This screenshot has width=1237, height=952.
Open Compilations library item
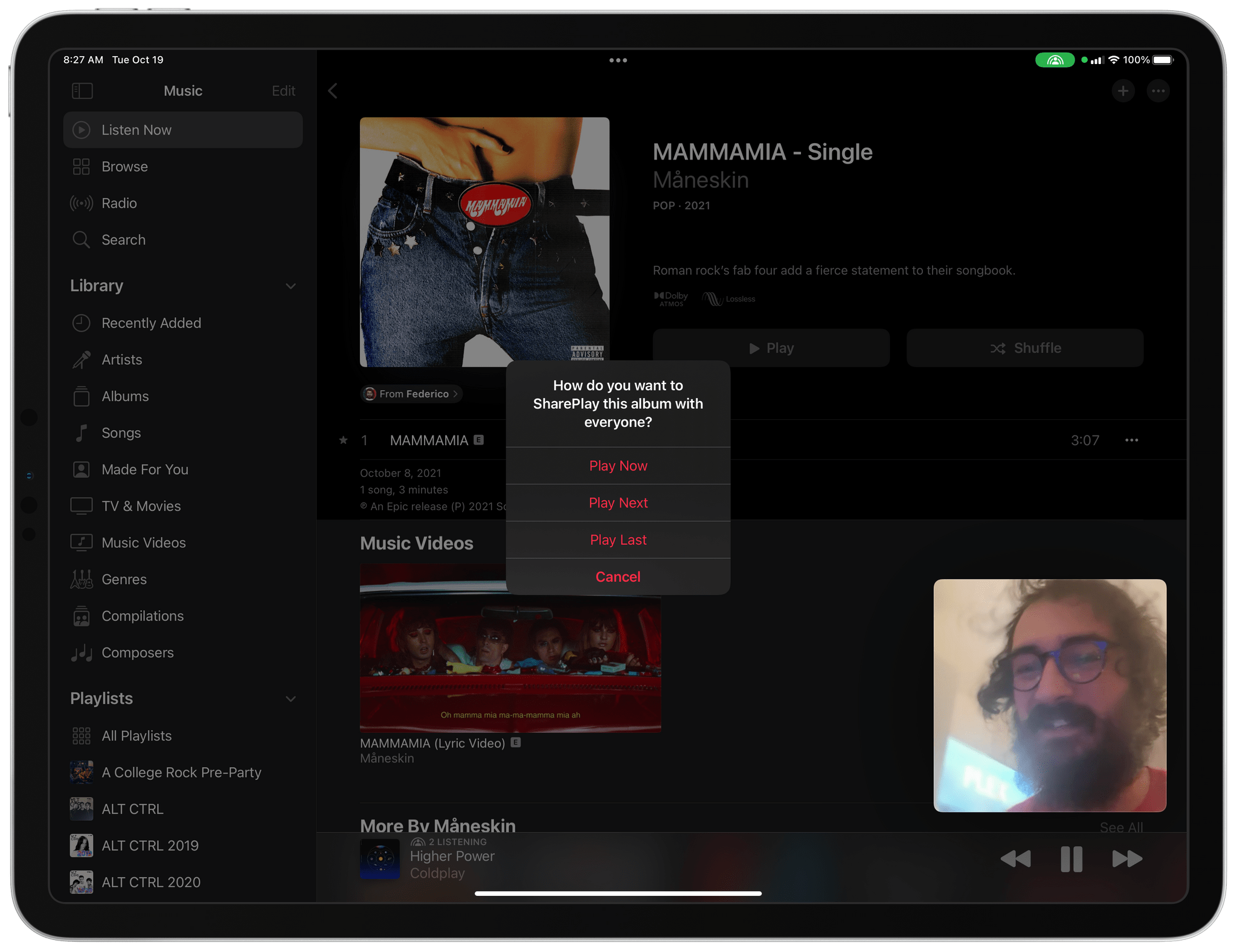[x=183, y=616]
